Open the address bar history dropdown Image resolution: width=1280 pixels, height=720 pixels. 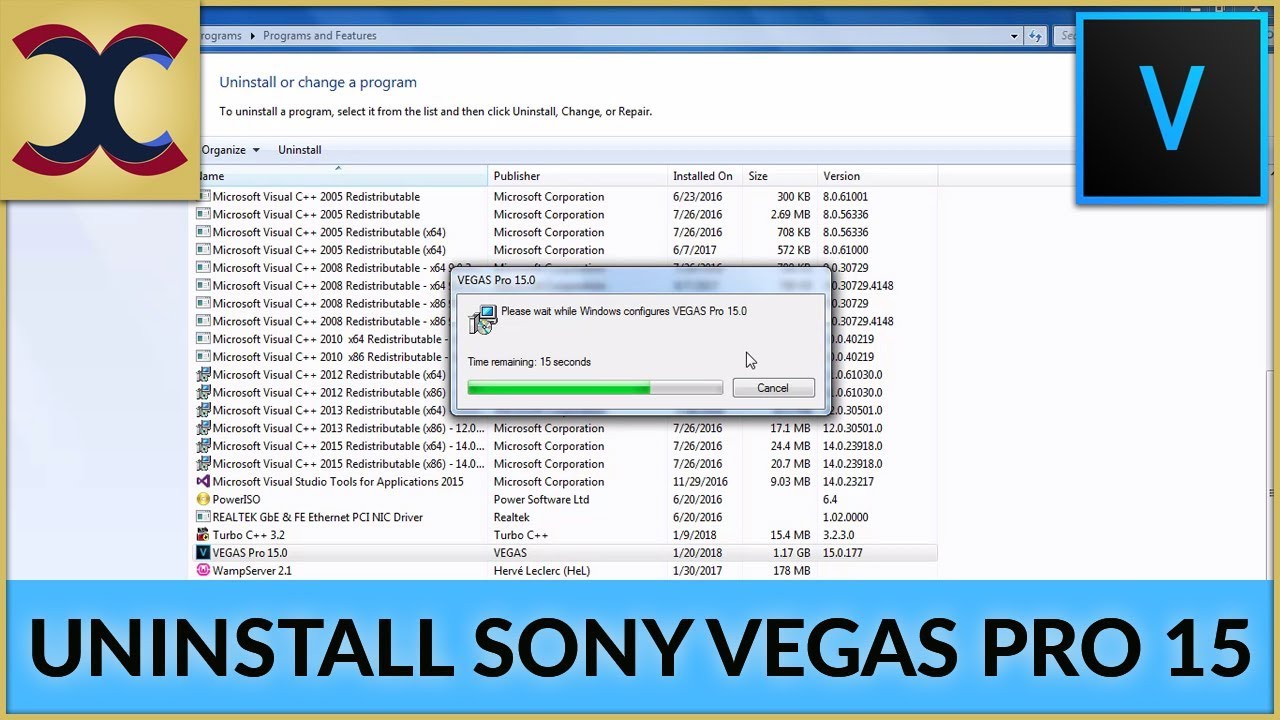1014,36
